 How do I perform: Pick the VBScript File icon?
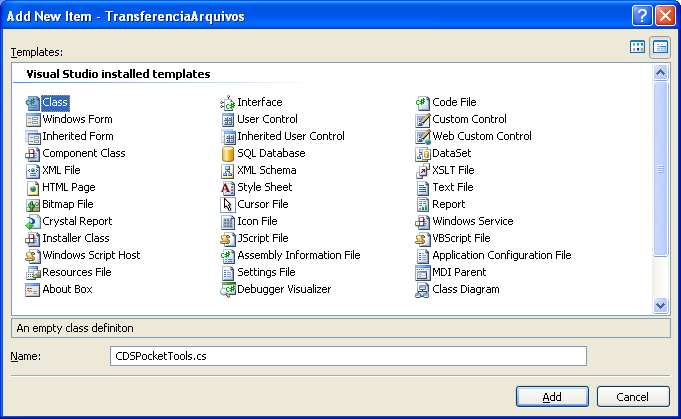[x=423, y=239]
